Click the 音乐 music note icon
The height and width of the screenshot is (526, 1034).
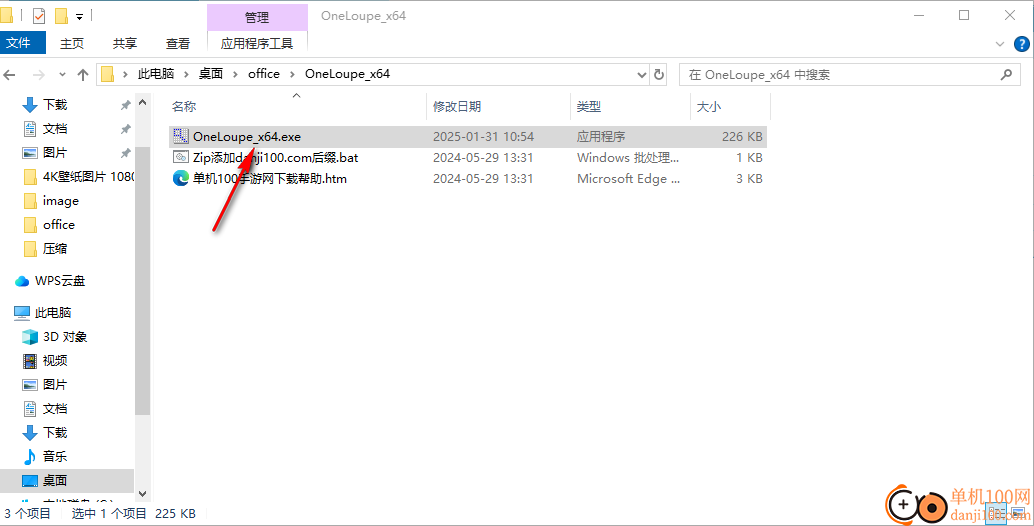[x=30, y=457]
